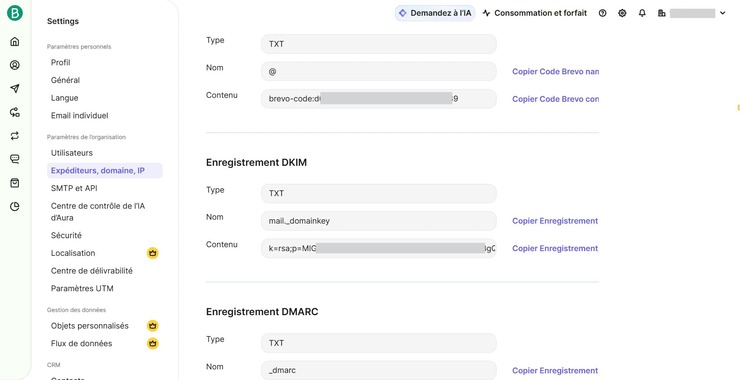Image resolution: width=740 pixels, height=380 pixels.
Task: Click the k=rsa DKIM content field
Action: coord(378,248)
